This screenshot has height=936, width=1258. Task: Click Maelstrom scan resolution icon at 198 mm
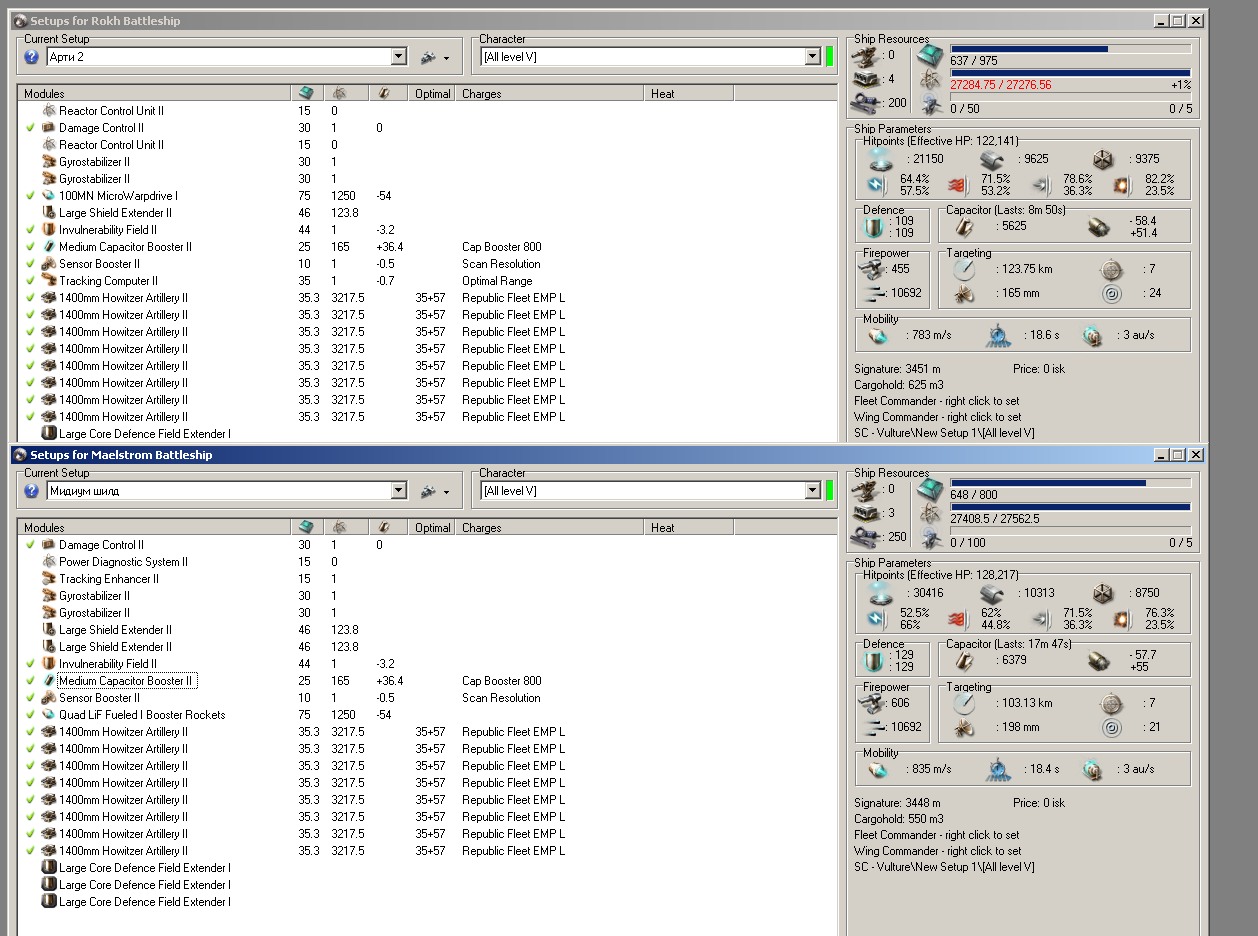(964, 727)
